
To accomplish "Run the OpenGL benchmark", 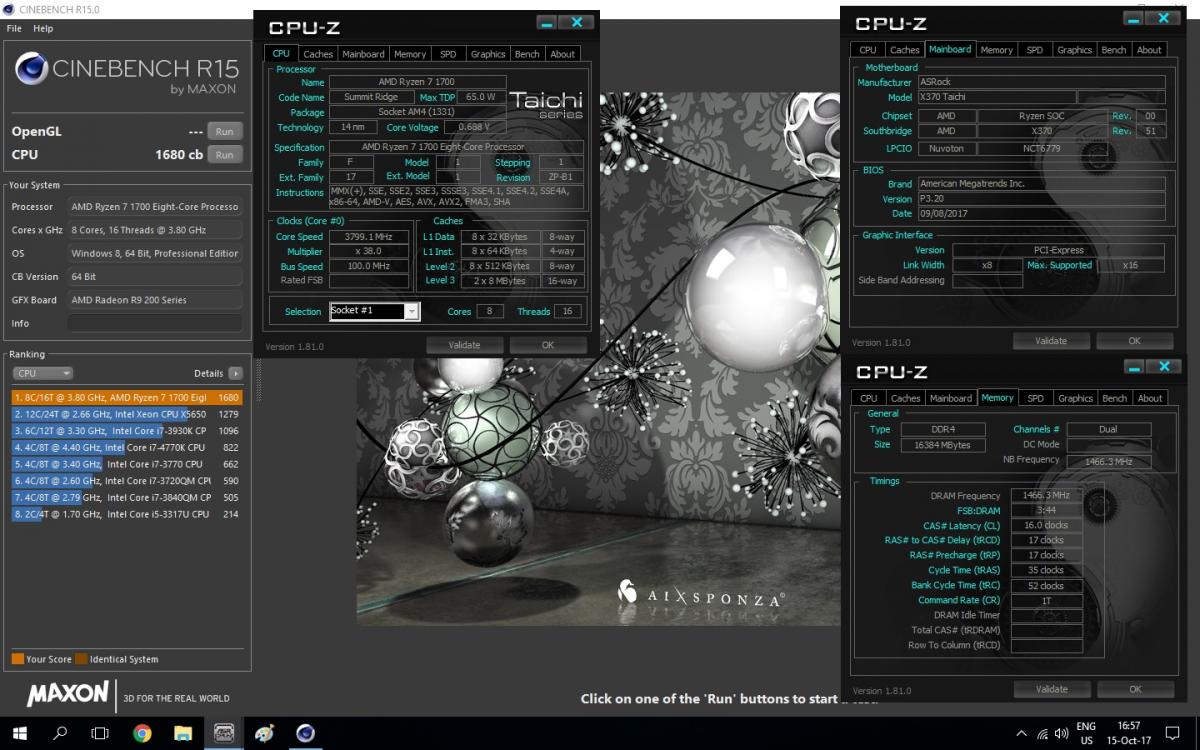I will click(224, 131).
